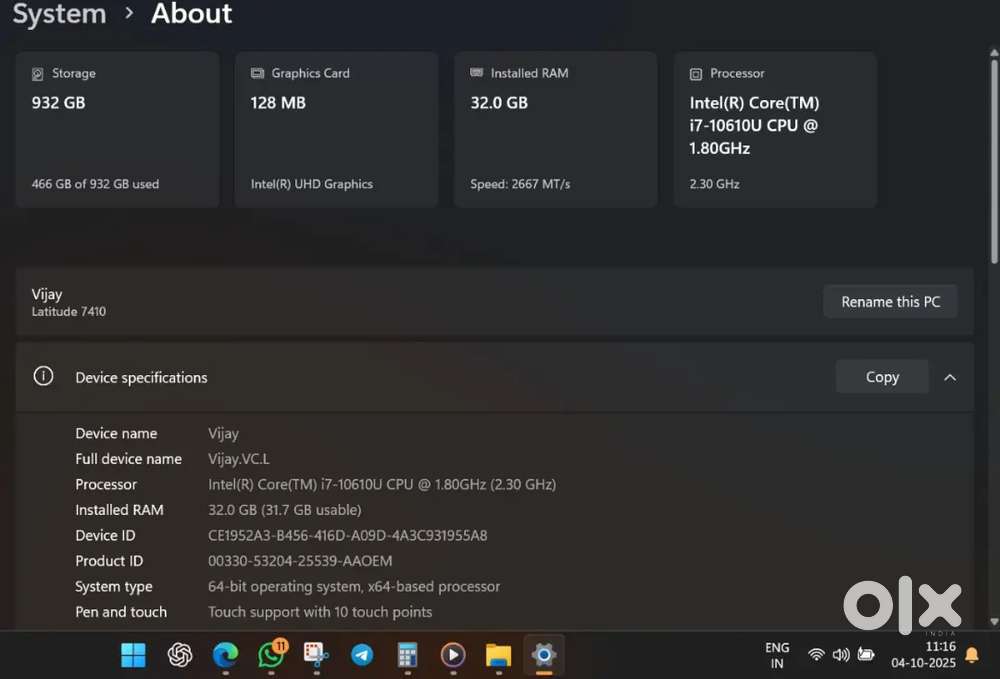
Task: Launch Telegram from the taskbar
Action: point(361,655)
